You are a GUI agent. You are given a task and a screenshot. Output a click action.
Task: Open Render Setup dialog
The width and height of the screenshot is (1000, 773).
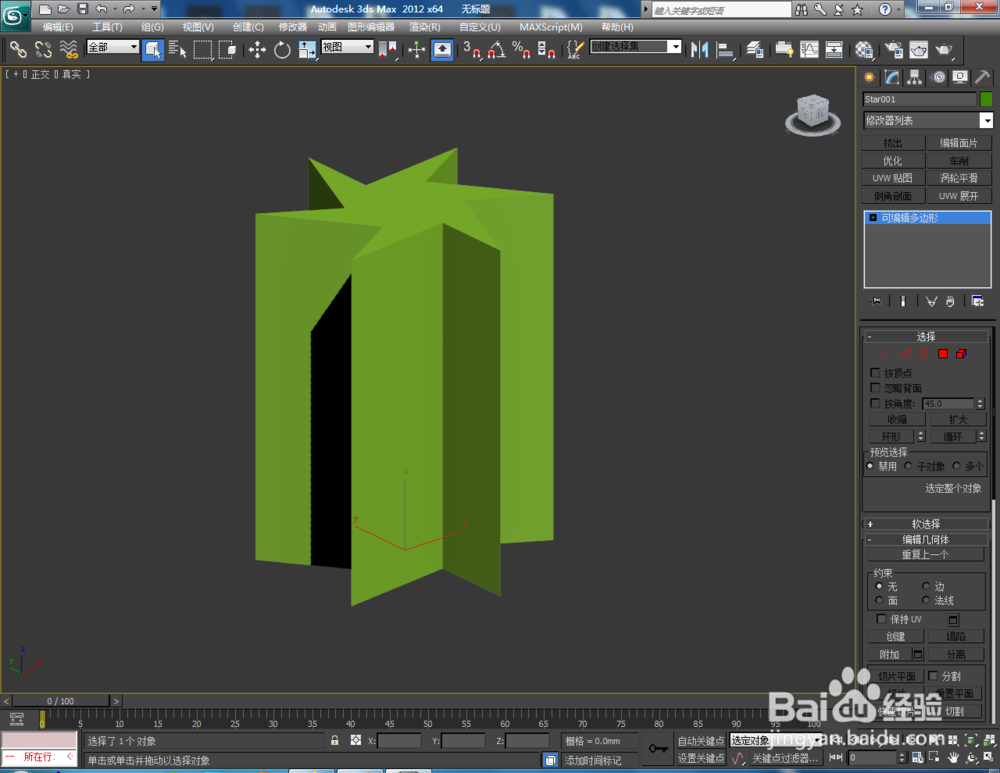point(894,49)
